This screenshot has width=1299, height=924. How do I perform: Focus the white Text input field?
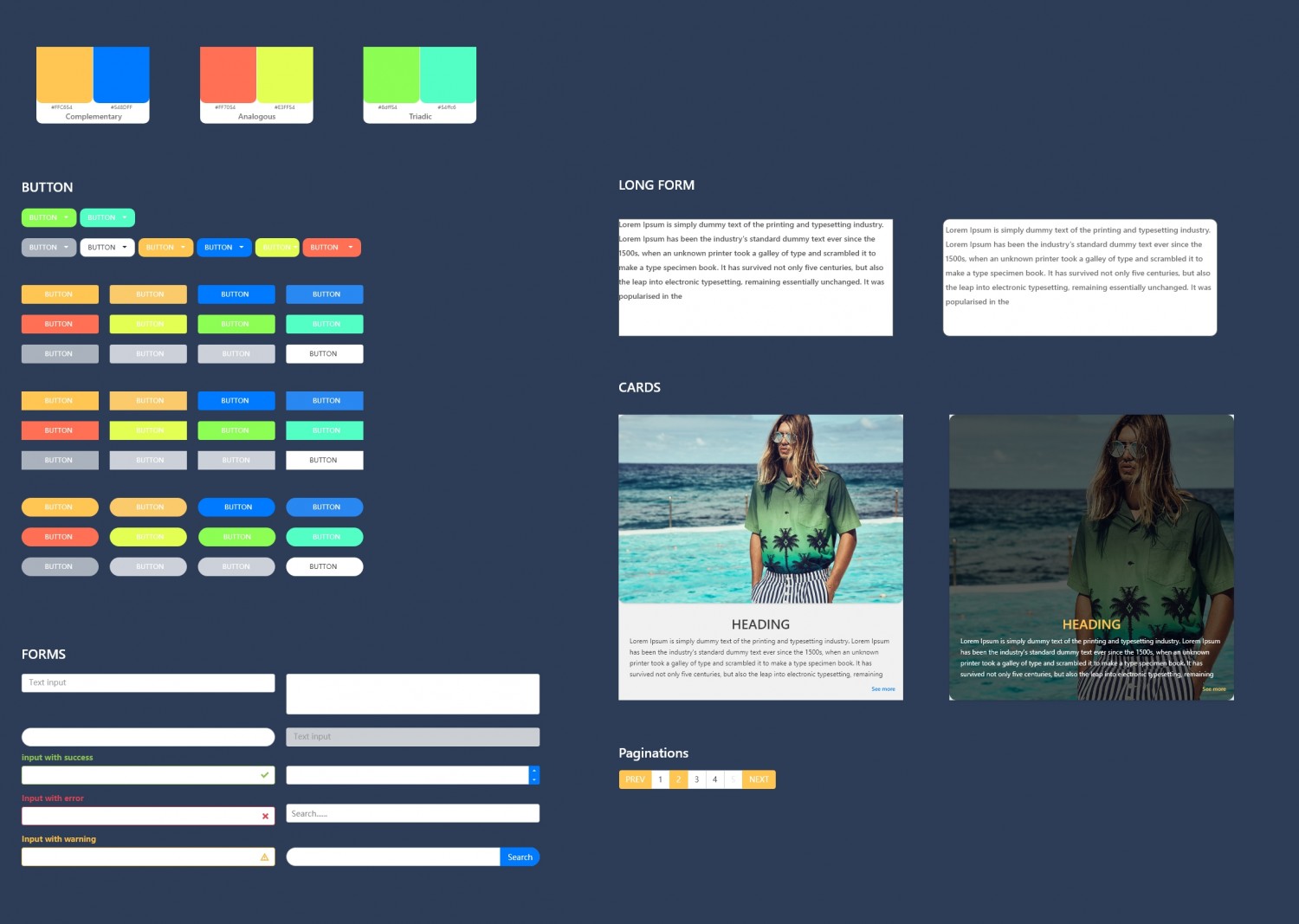pos(148,682)
